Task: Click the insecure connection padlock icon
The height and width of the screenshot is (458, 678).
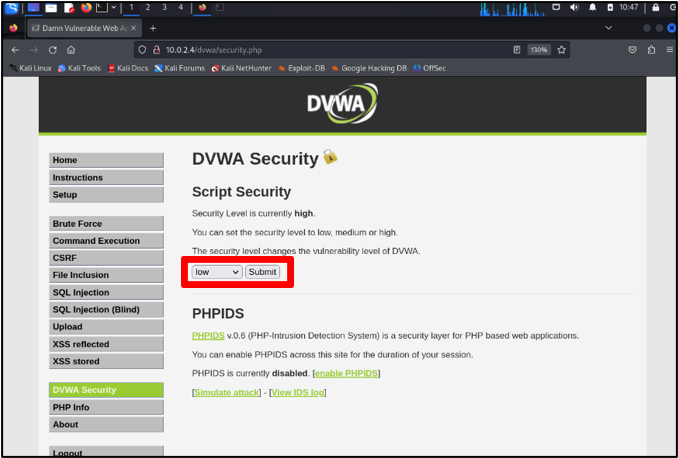Action: point(157,50)
